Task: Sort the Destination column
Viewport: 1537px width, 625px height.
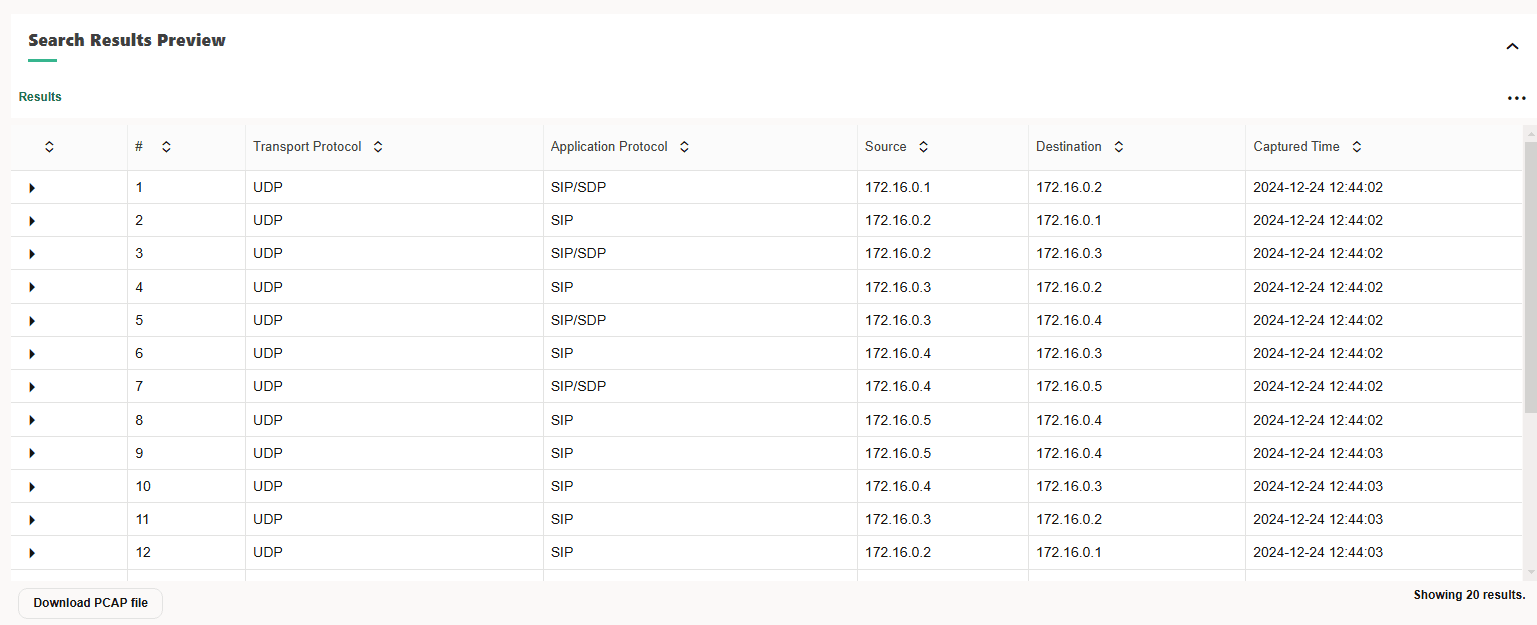Action: (x=1118, y=146)
